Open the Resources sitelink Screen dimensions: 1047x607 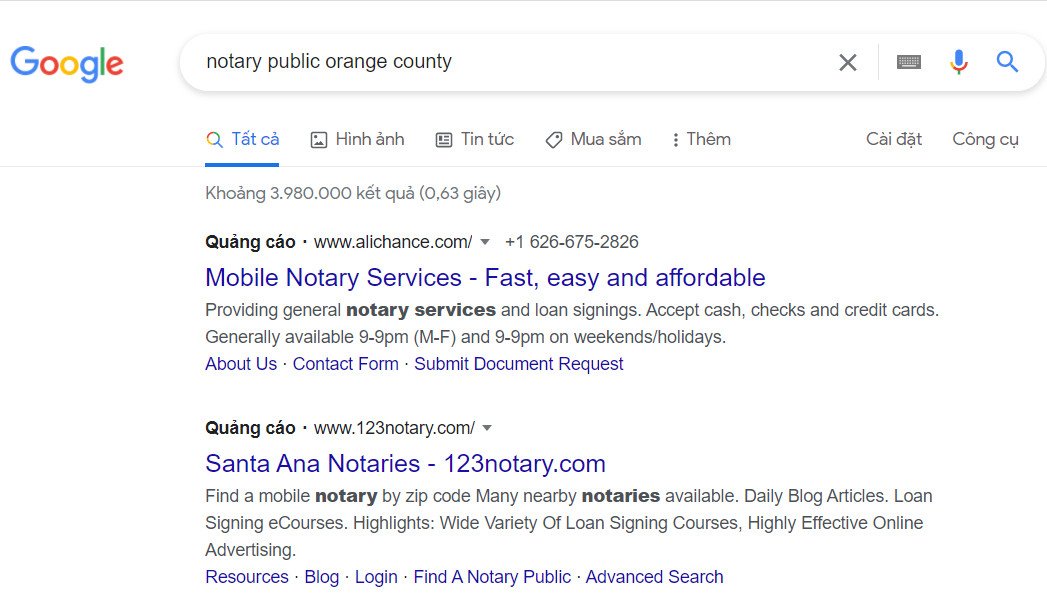(x=247, y=577)
